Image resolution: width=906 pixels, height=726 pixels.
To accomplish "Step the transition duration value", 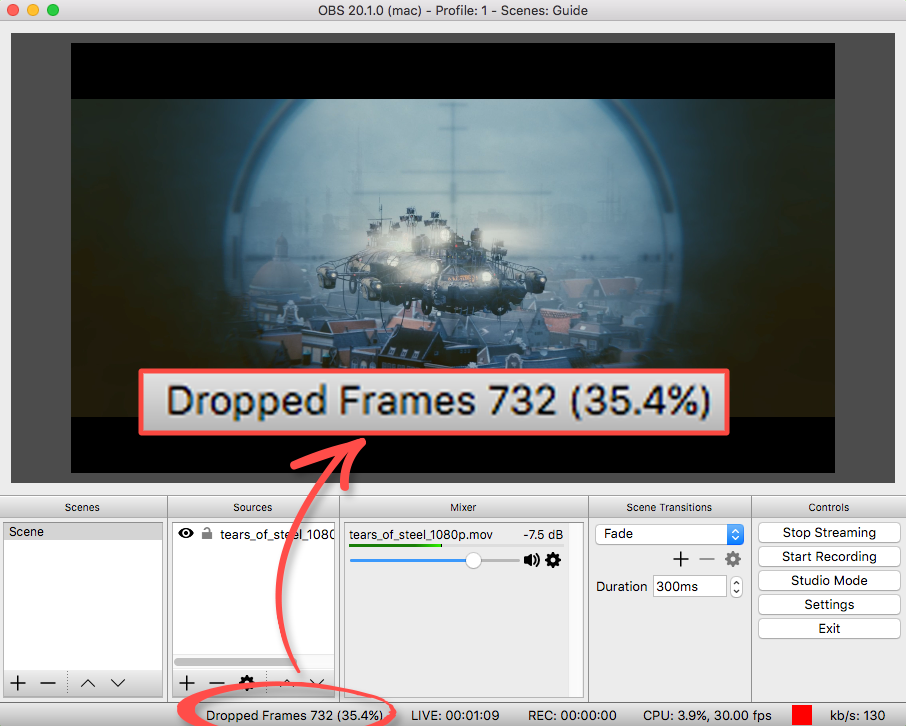I will point(736,586).
